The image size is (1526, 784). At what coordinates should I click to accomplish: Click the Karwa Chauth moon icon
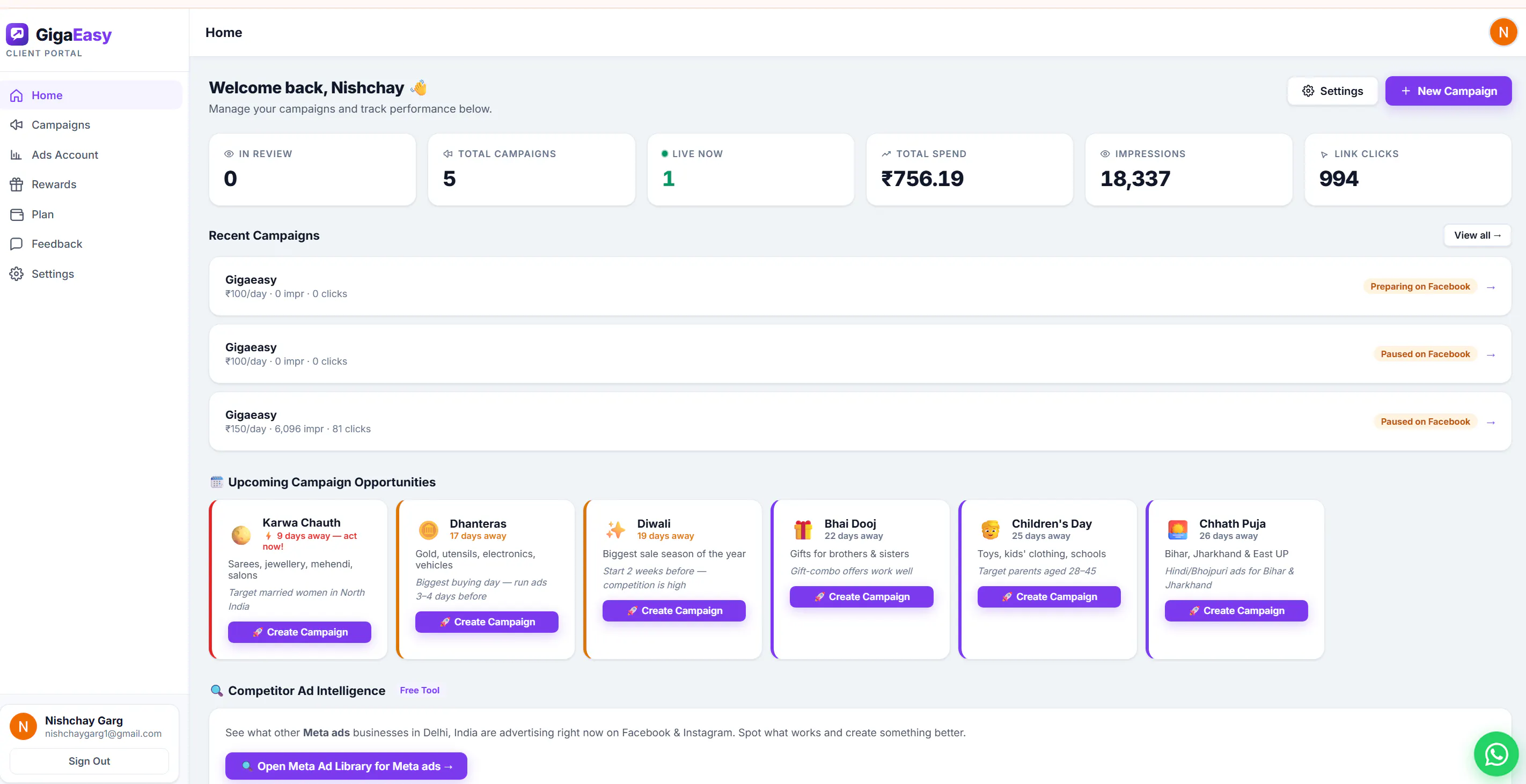(241, 534)
